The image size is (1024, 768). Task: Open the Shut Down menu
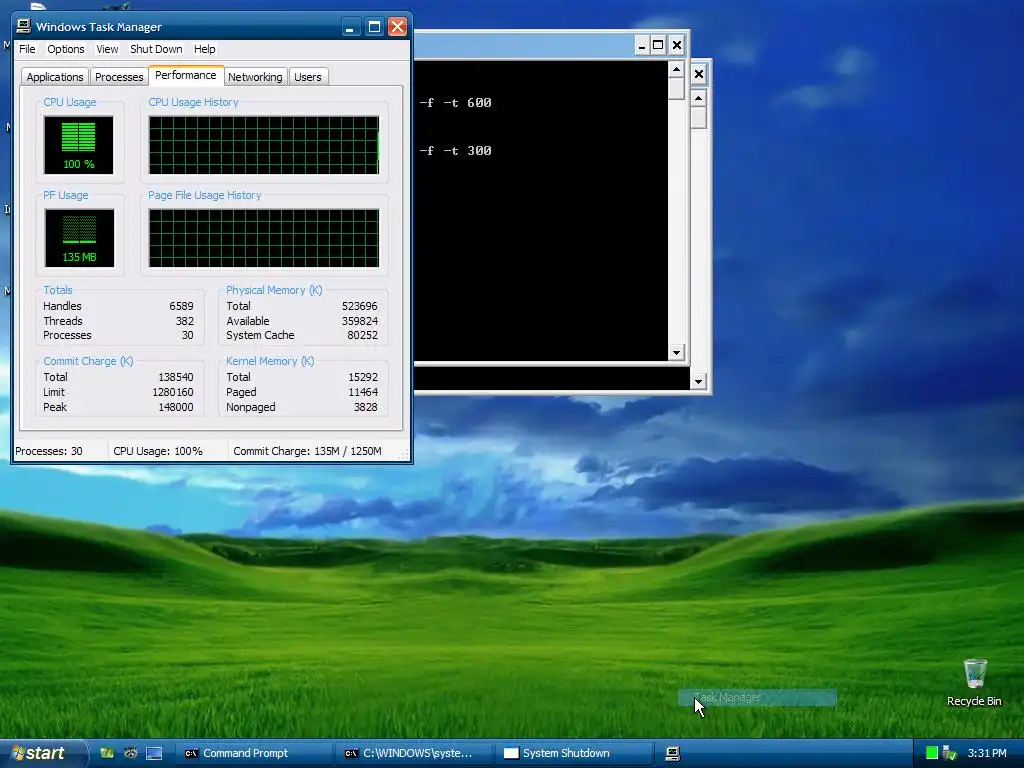tap(156, 49)
